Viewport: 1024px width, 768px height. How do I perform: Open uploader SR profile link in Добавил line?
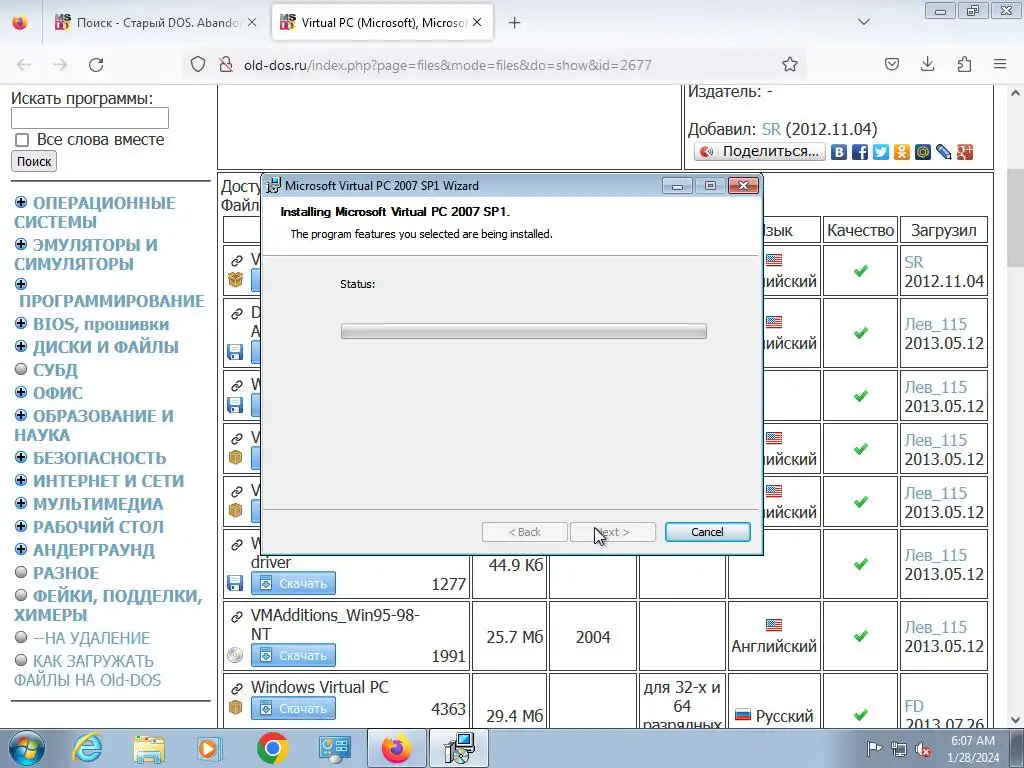tap(771, 129)
